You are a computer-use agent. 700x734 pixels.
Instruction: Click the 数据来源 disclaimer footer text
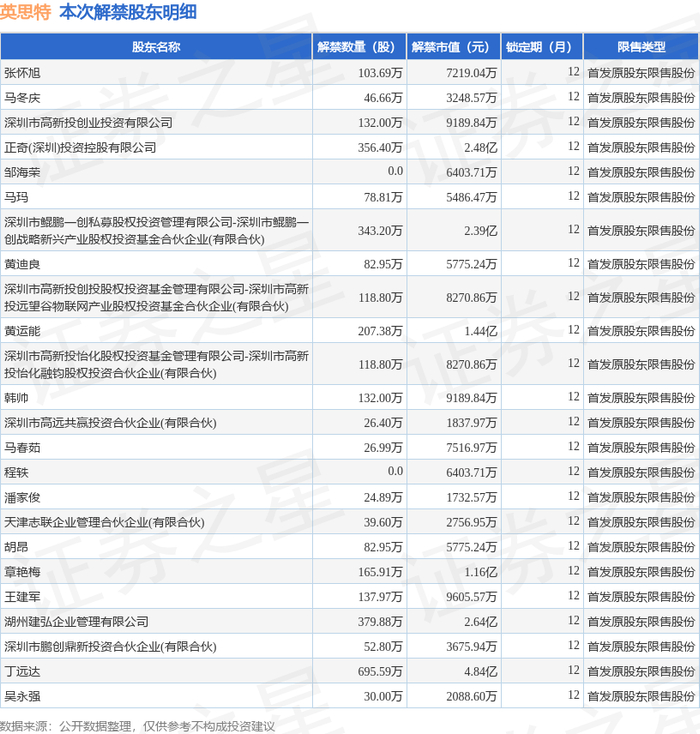(137, 726)
